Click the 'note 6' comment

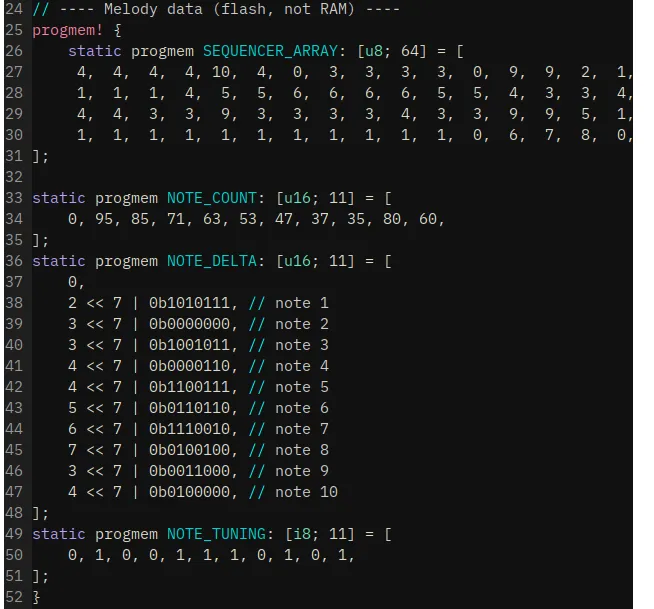tap(302, 408)
